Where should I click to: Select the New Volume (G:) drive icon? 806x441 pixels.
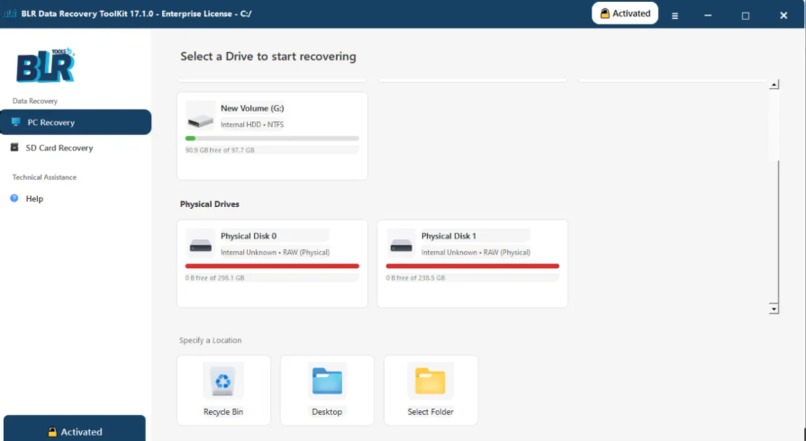200,121
